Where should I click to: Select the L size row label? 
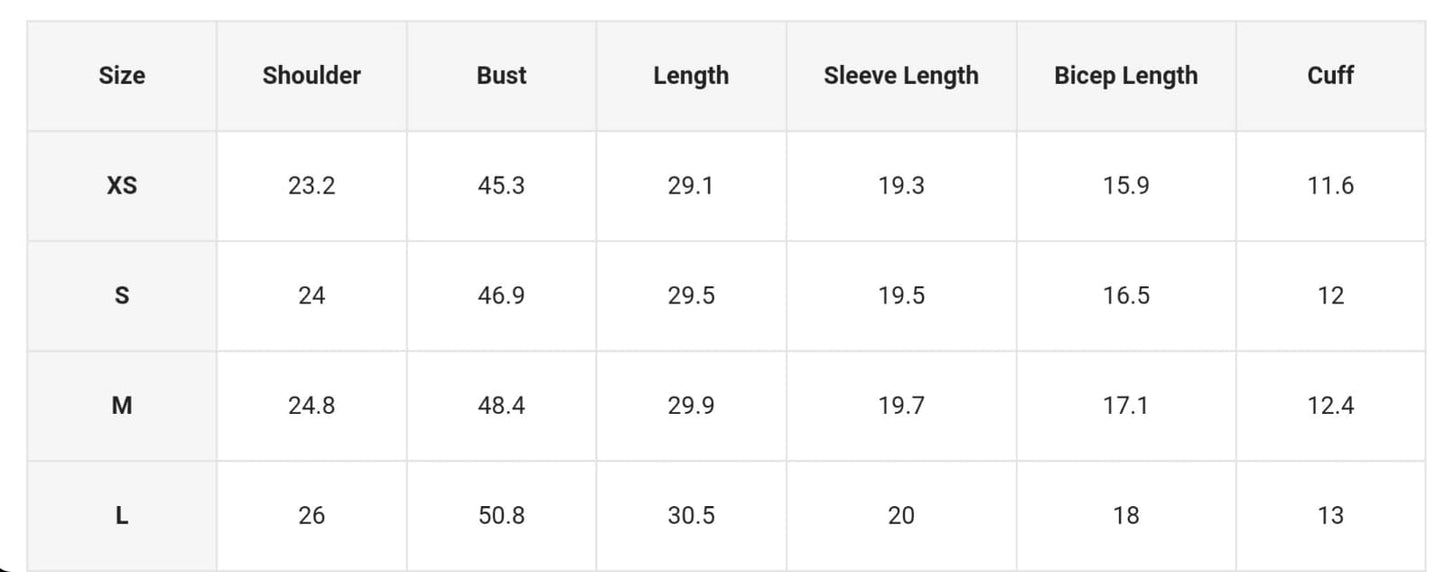click(122, 516)
